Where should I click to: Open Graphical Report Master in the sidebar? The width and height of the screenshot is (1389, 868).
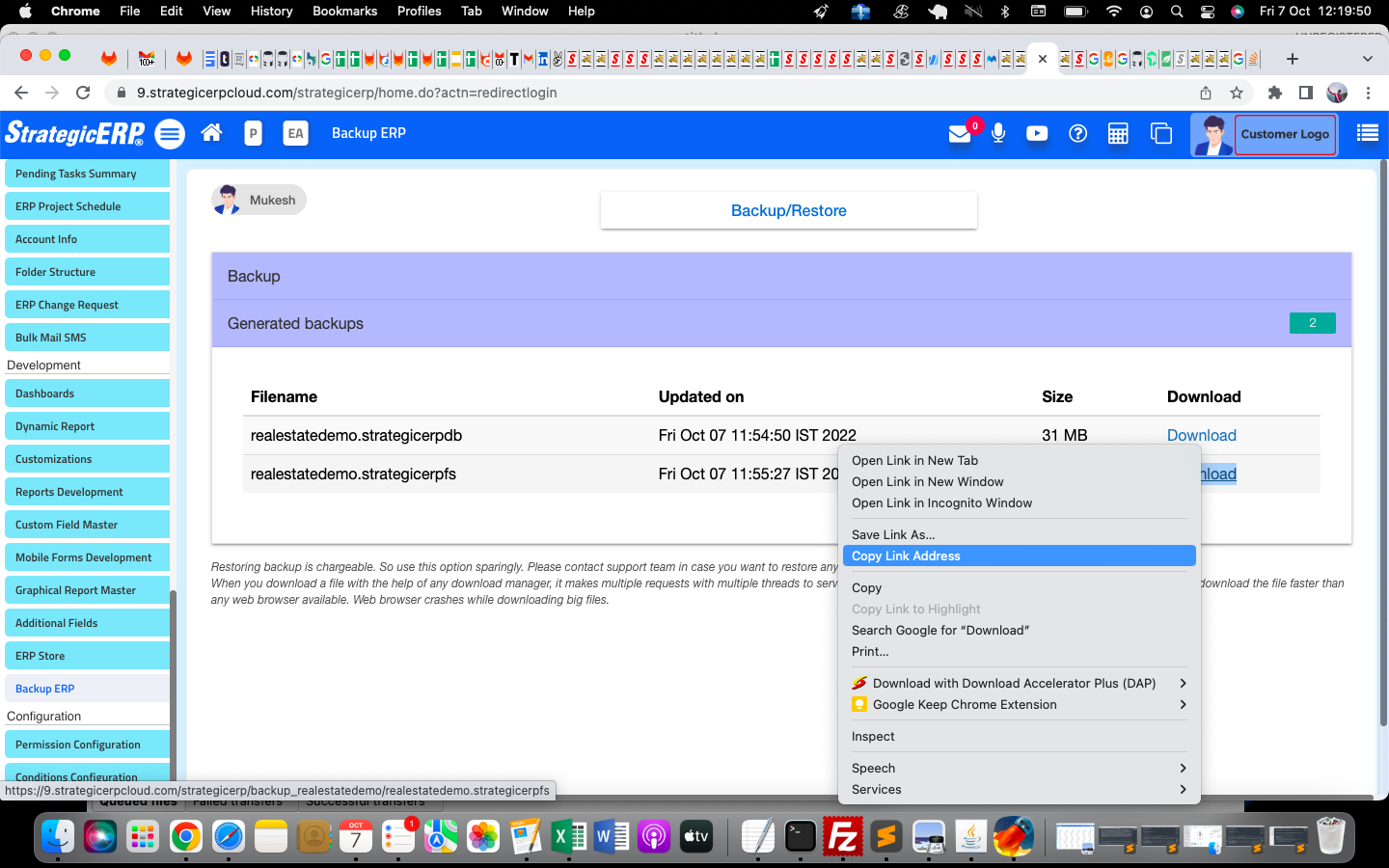(x=87, y=590)
